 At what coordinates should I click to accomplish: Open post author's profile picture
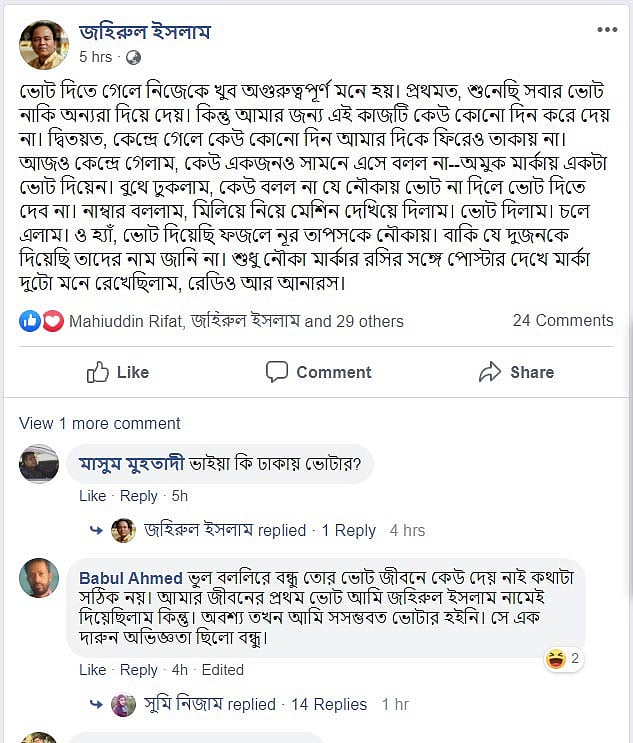click(x=43, y=44)
